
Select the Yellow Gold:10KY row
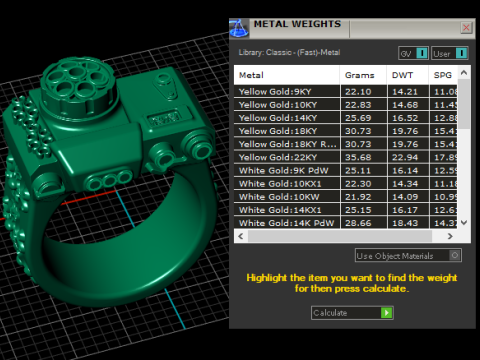tap(346, 105)
